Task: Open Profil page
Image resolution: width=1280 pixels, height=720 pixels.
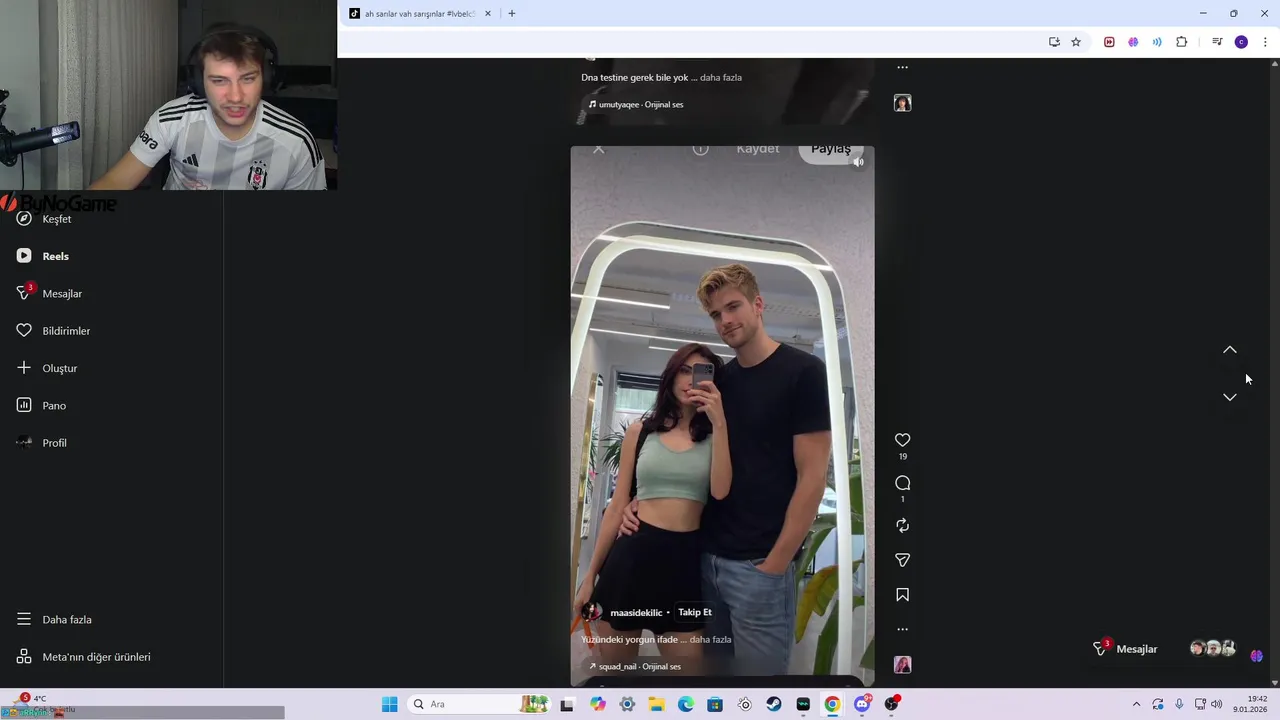Action: pos(41,443)
